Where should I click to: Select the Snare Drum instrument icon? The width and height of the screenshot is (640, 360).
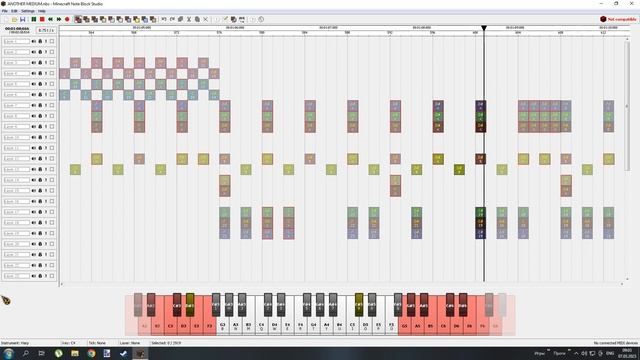coord(103,19)
